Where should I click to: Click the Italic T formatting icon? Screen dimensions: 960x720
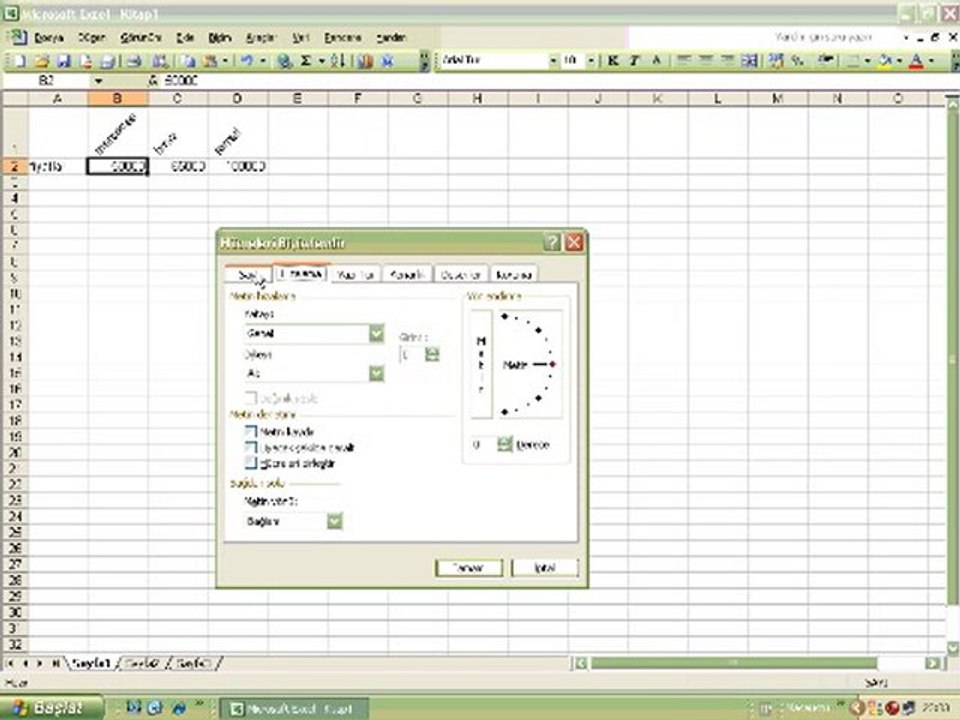coord(634,60)
